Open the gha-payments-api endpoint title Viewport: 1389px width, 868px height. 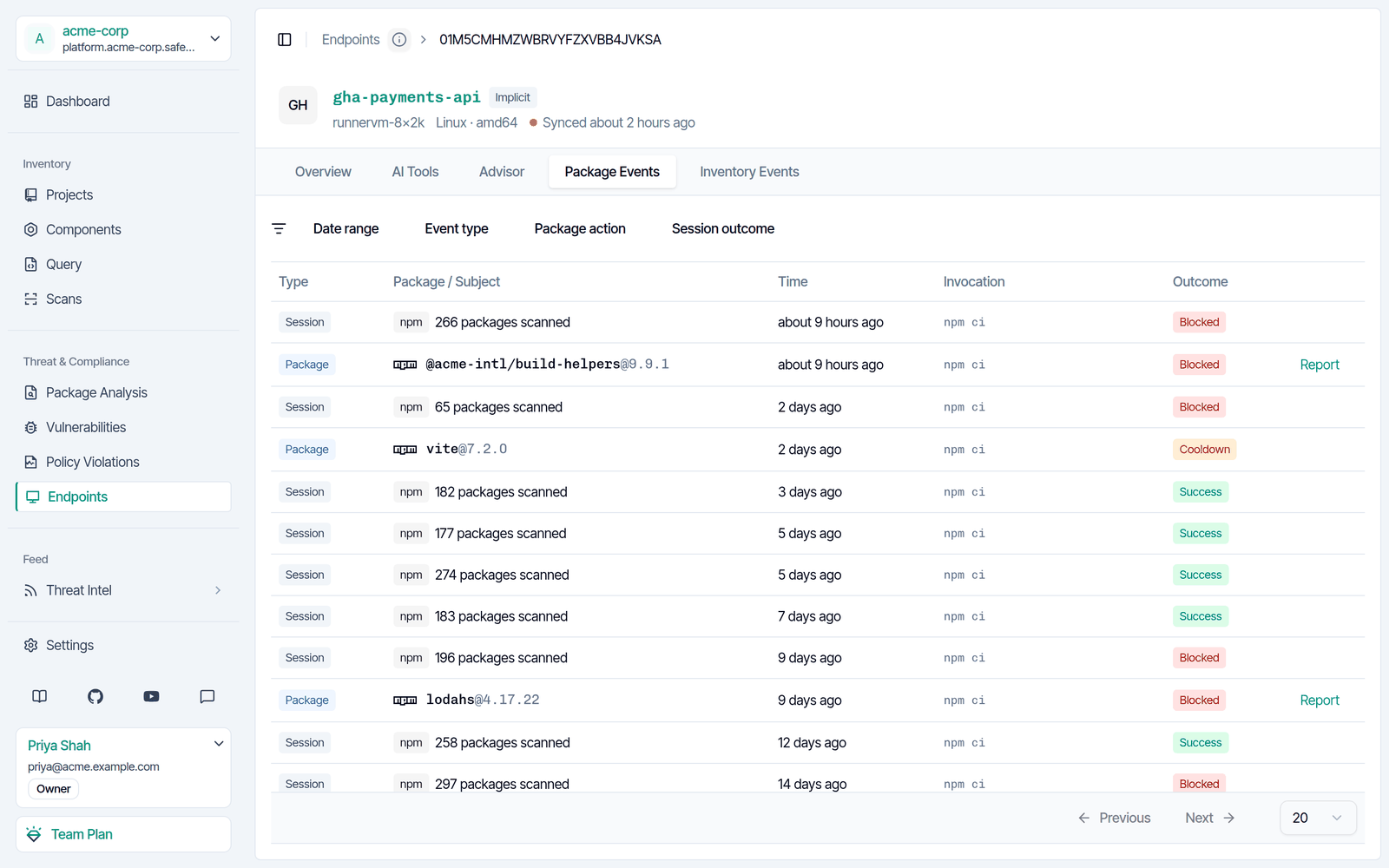coord(406,97)
